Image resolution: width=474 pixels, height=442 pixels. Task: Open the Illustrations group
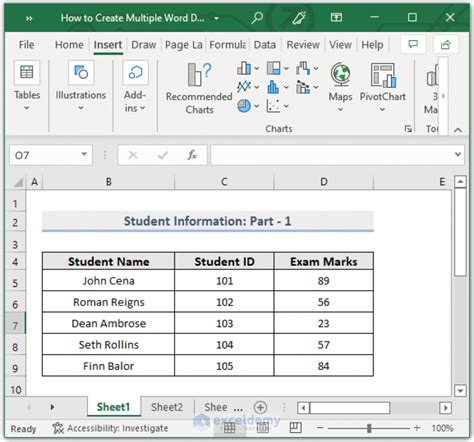(81, 85)
